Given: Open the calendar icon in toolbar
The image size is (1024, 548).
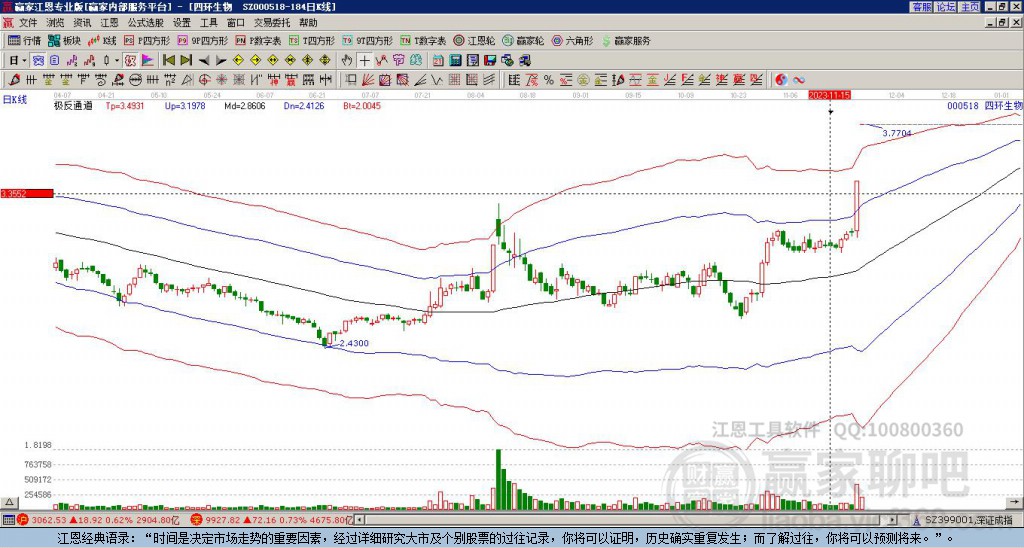Looking at the screenshot, I should click(438, 60).
